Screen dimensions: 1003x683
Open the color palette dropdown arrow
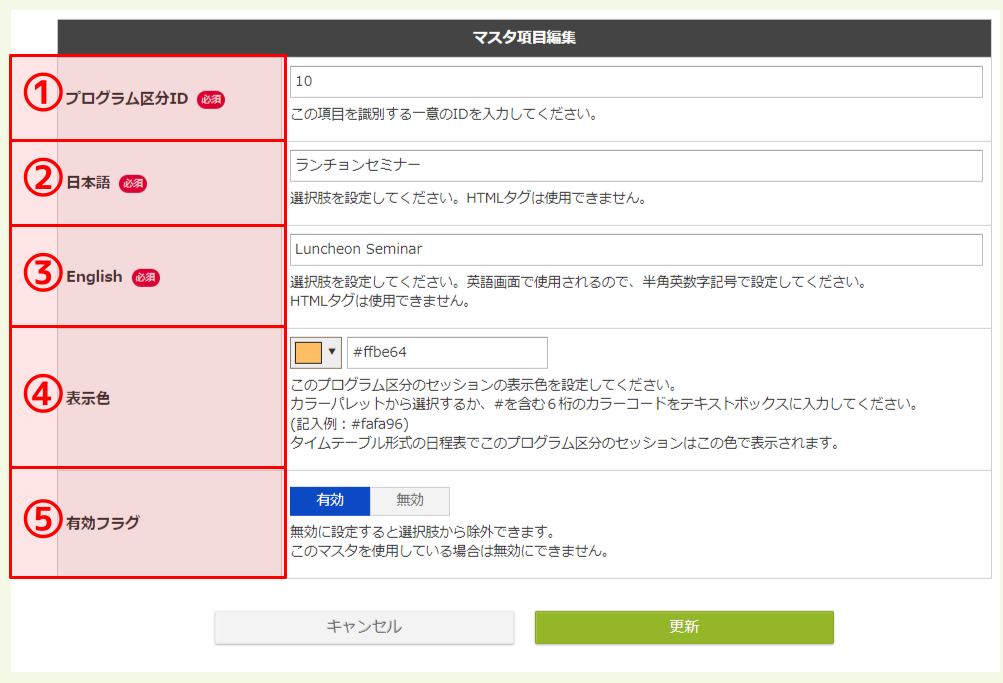pos(332,353)
